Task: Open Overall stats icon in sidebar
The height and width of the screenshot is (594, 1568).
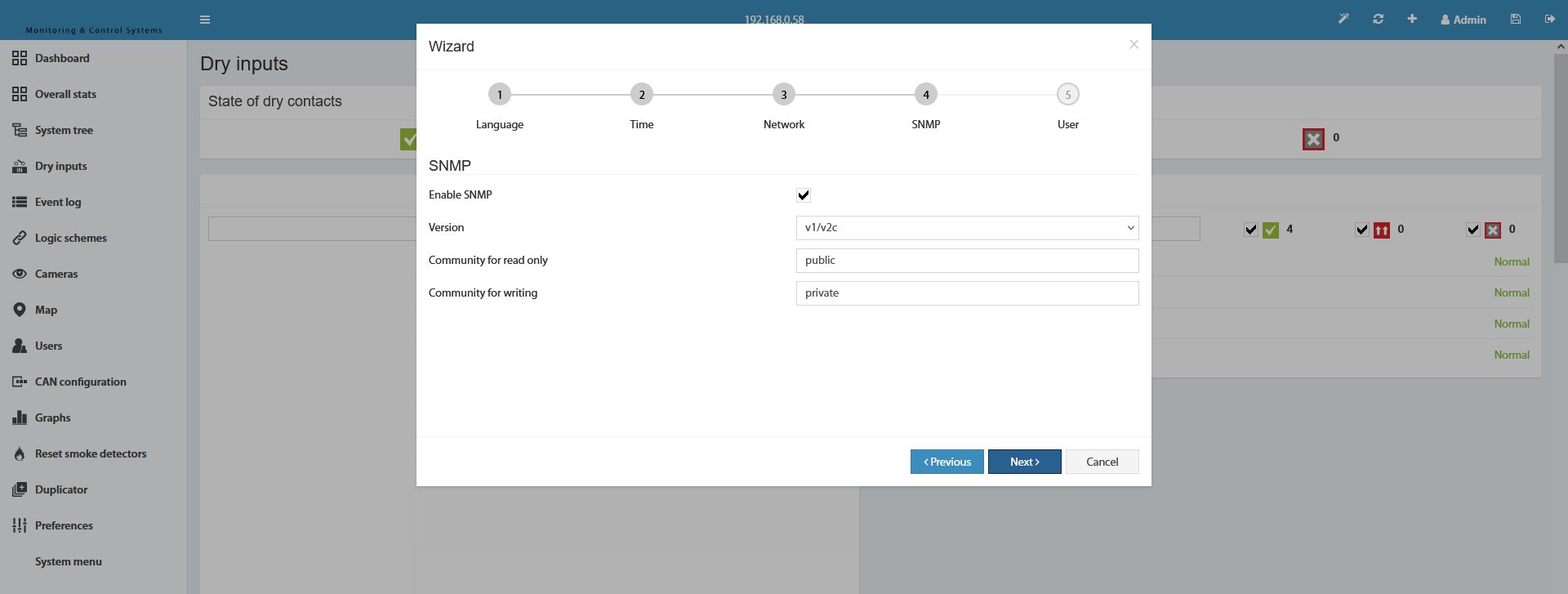Action: click(20, 94)
